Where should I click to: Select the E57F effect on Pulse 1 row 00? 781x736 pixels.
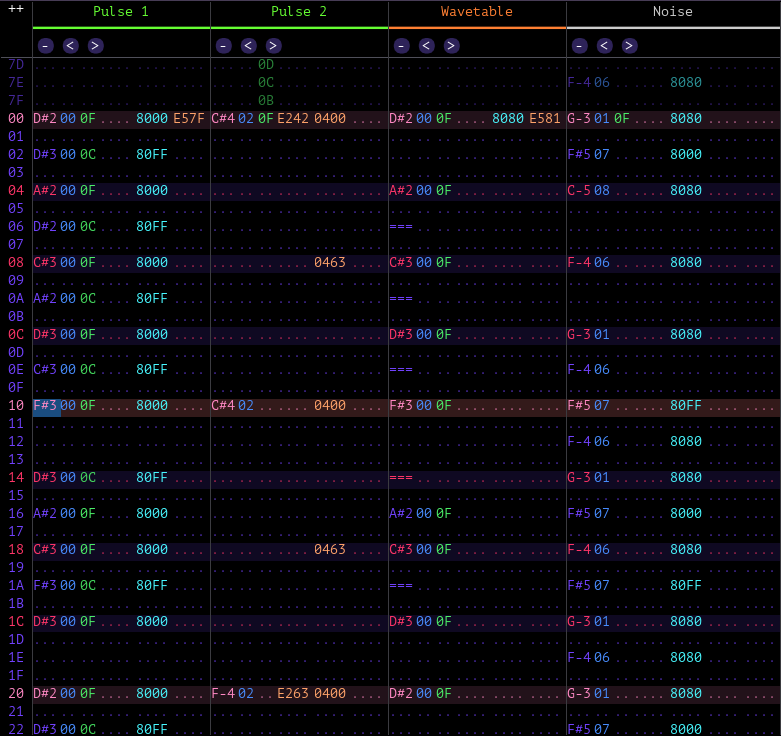point(189,118)
